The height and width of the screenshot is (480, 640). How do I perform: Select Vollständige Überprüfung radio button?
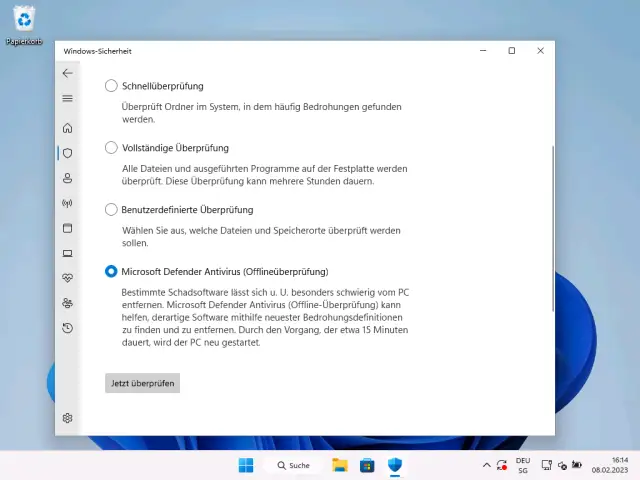coord(111,147)
